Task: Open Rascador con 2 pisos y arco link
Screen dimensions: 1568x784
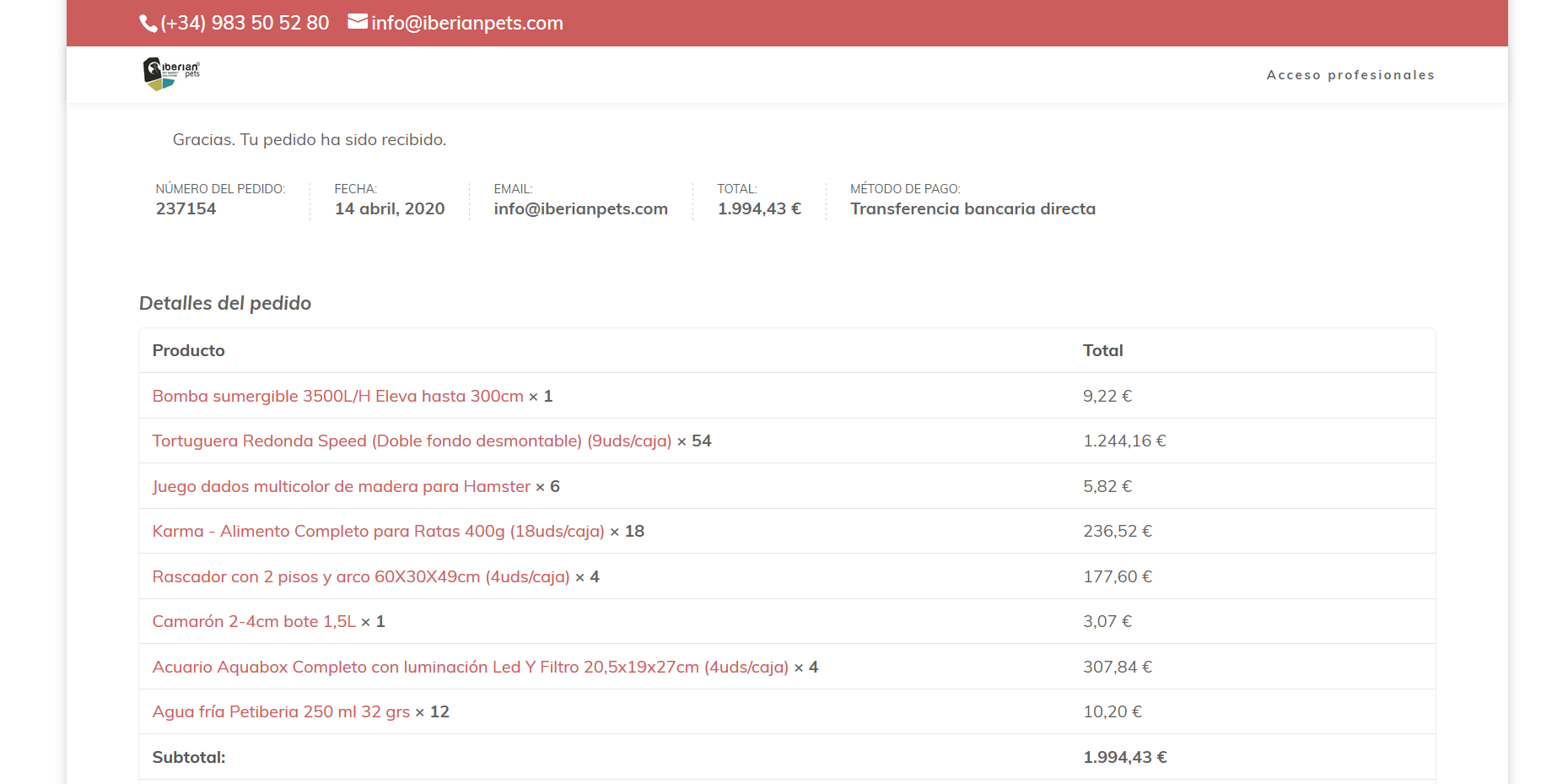Action: [x=361, y=576]
